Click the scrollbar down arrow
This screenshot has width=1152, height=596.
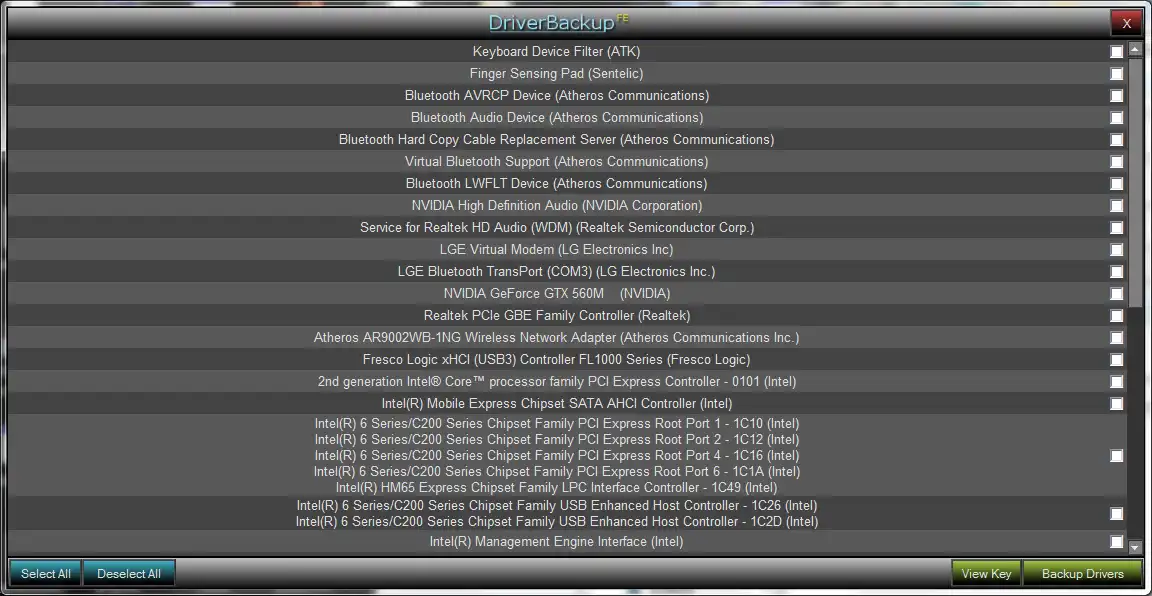click(1134, 547)
